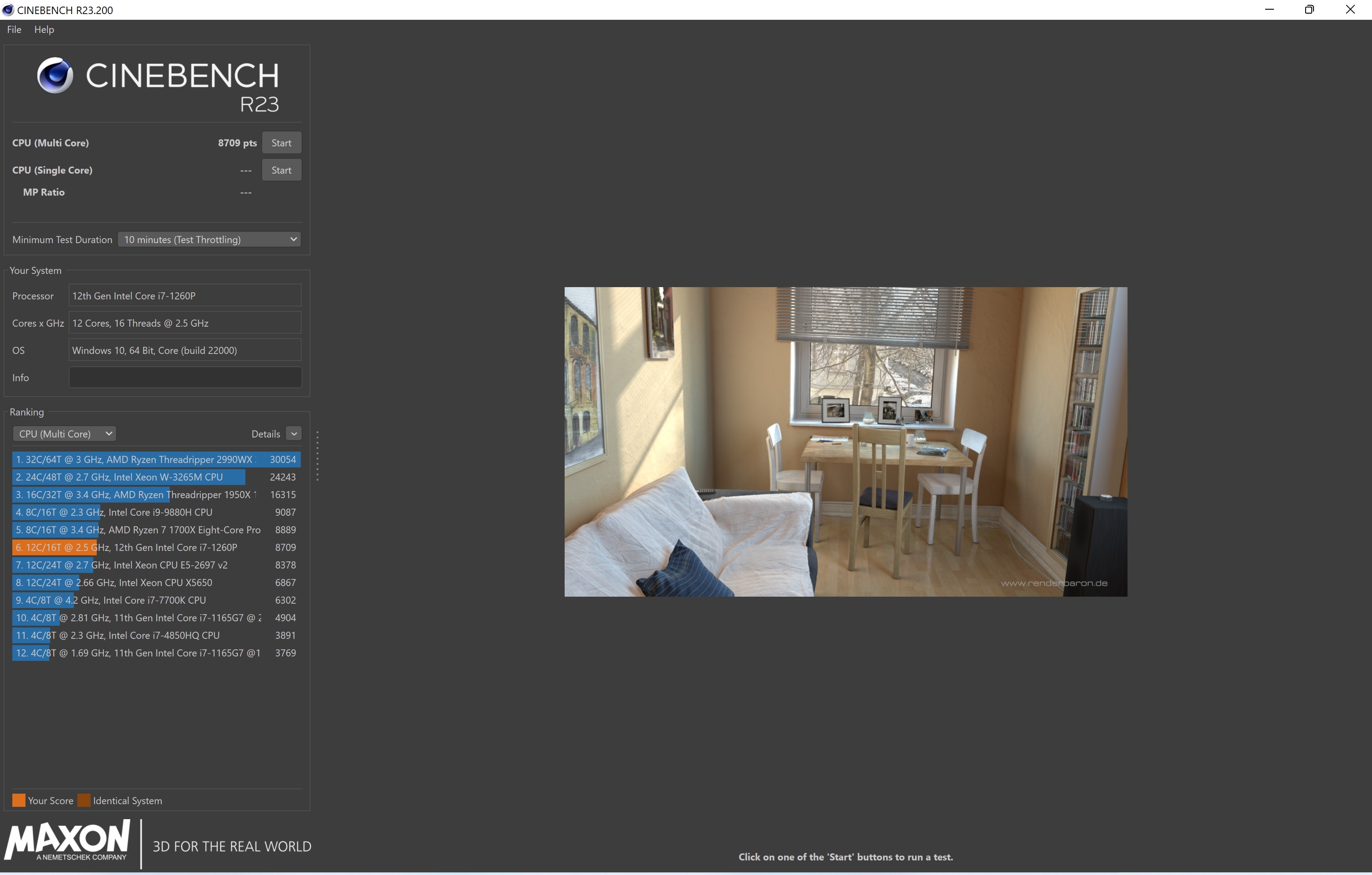This screenshot has height=875, width=1372.
Task: Click the rendered room scene image
Action: 846,441
